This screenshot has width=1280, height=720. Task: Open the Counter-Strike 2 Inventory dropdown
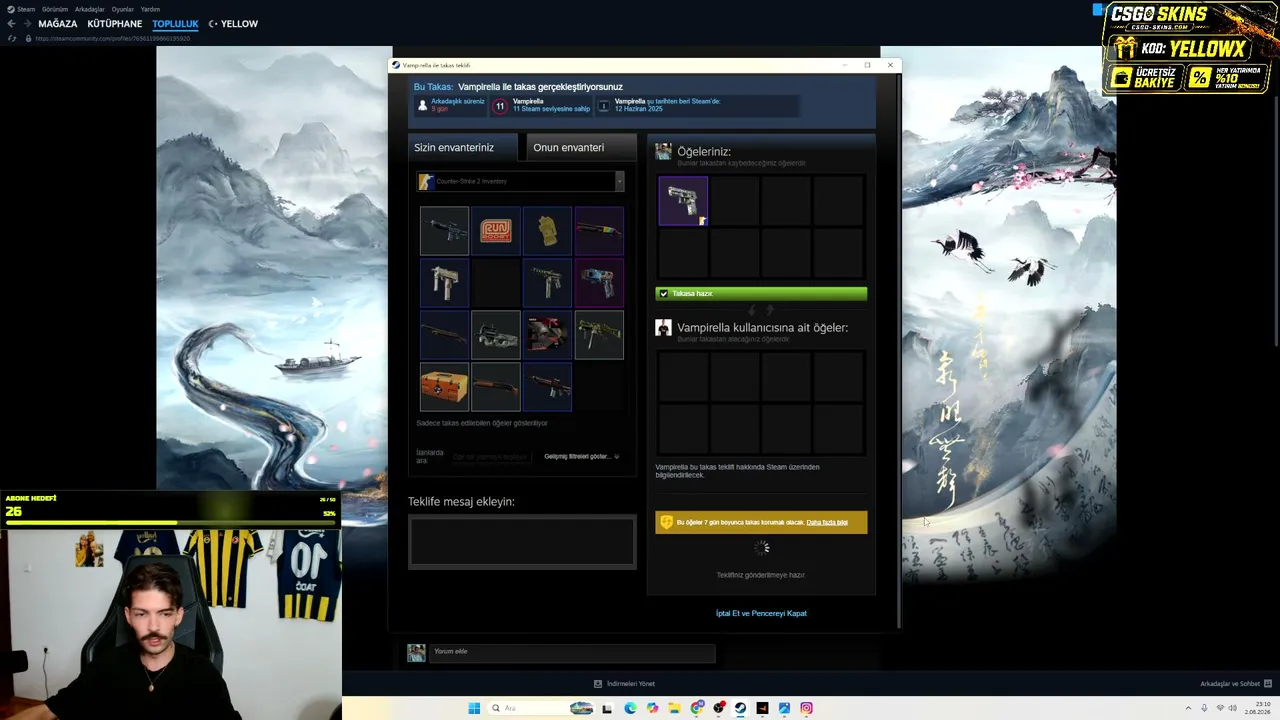coord(521,181)
